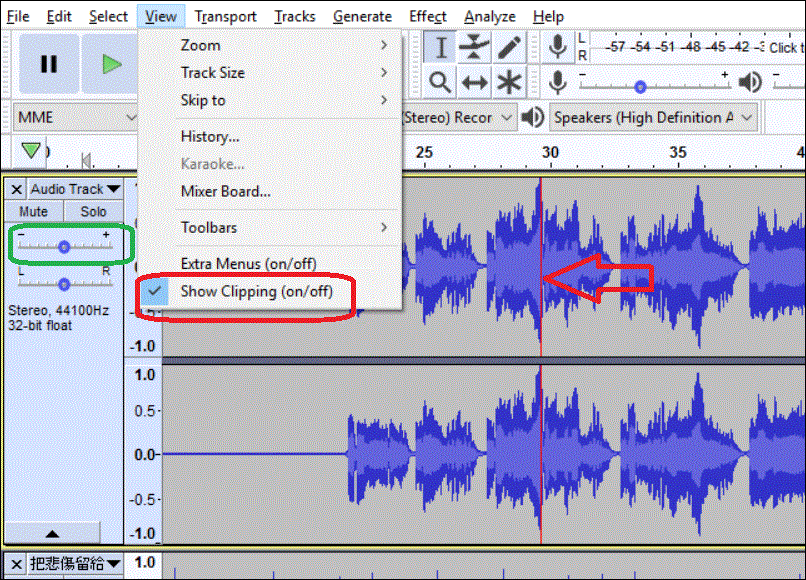Select the Zoom magnifier tool
Screen dimensions: 806x580
click(440, 82)
